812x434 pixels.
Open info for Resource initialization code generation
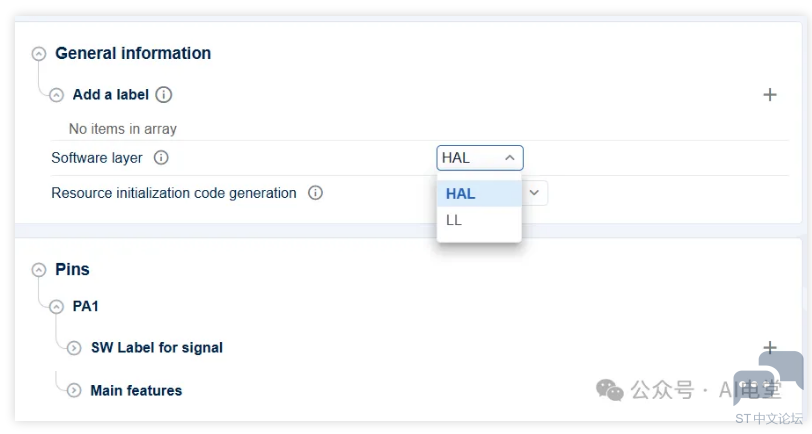point(315,193)
